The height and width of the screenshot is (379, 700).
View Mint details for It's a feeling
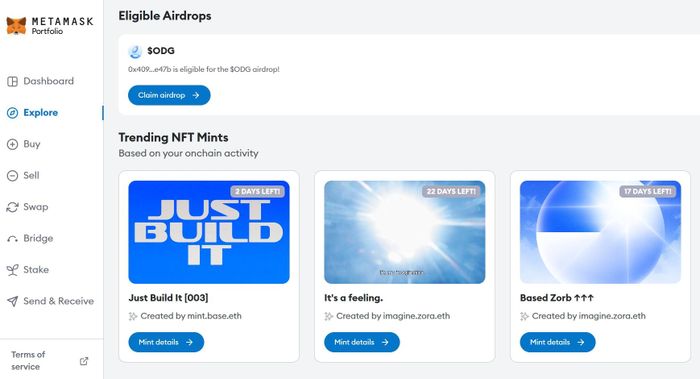click(x=362, y=342)
